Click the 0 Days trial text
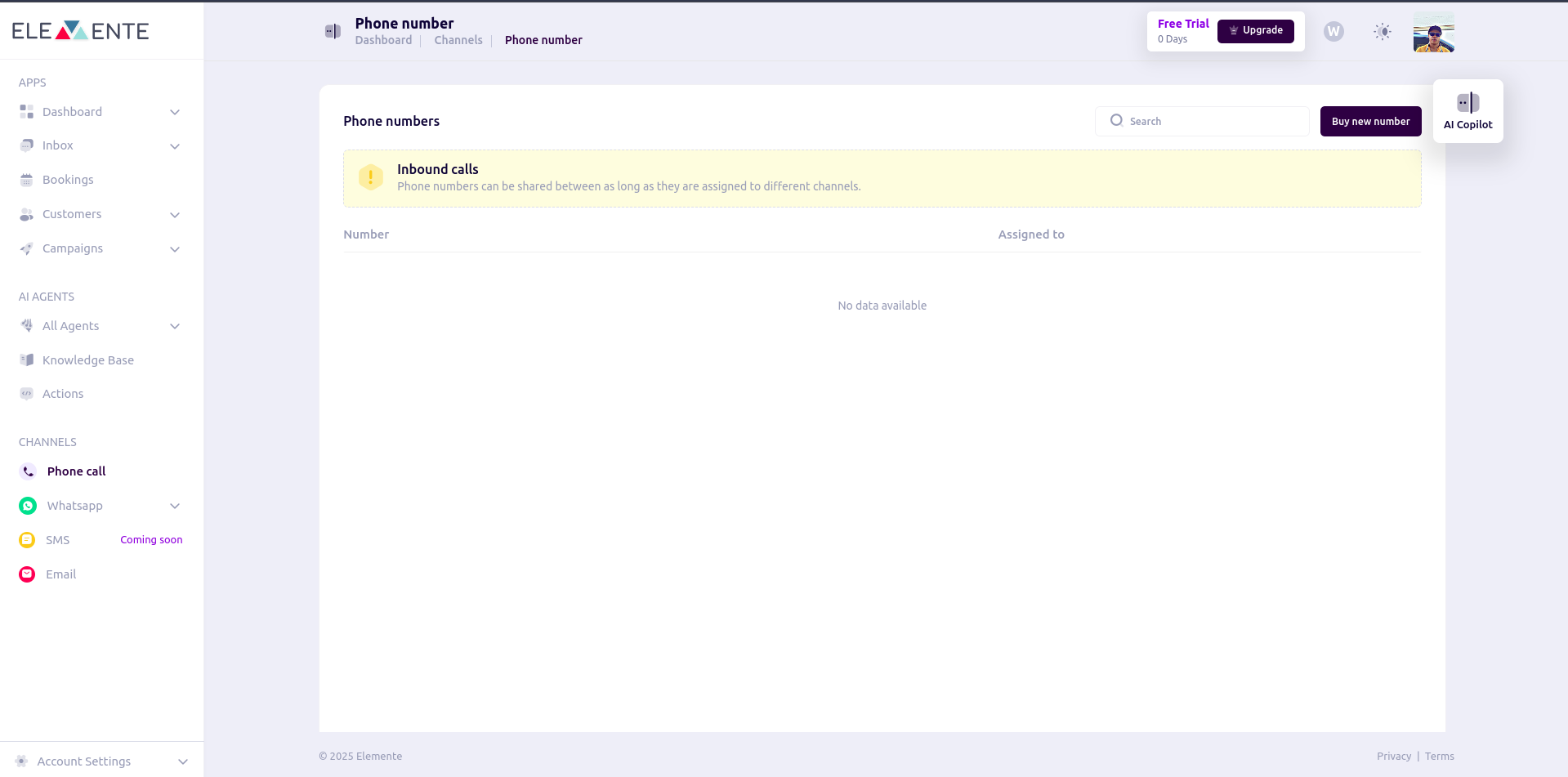This screenshot has width=1568, height=777. (1173, 39)
